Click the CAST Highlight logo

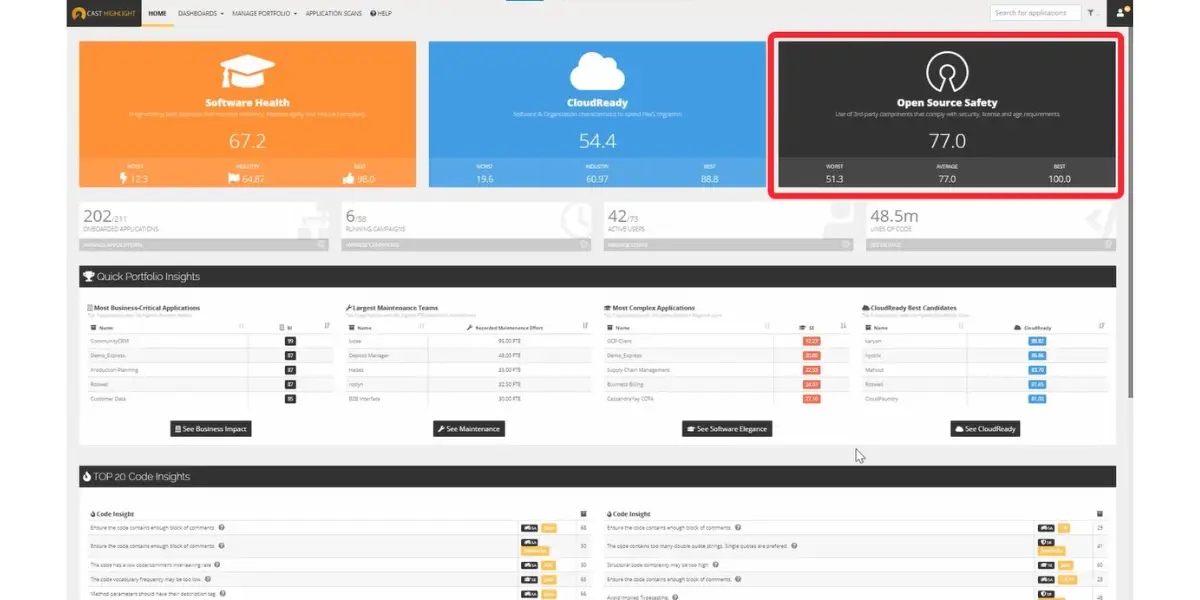(105, 14)
